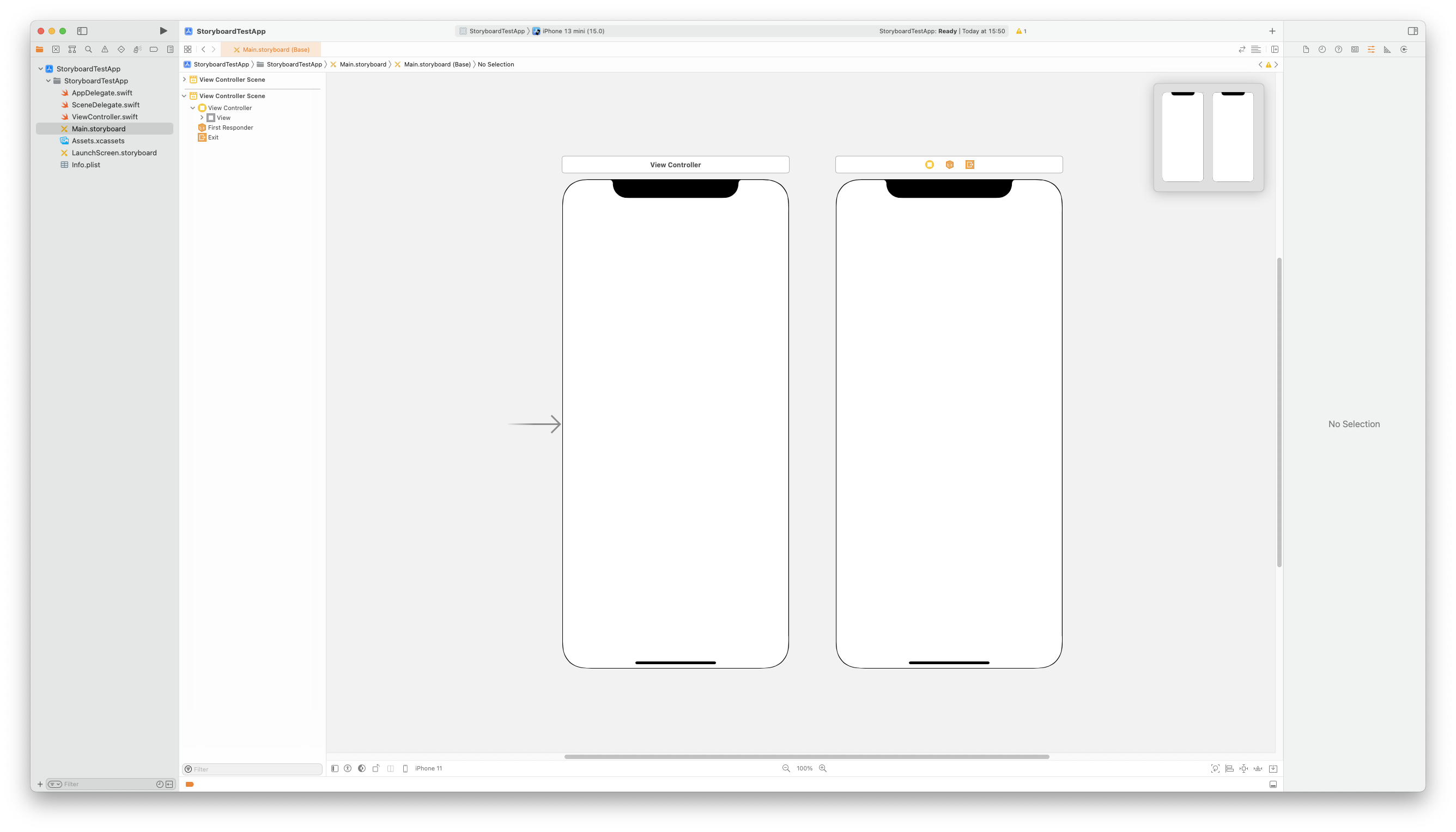Open the Size inspector icon
The width and height of the screenshot is (1456, 832).
click(x=1387, y=50)
